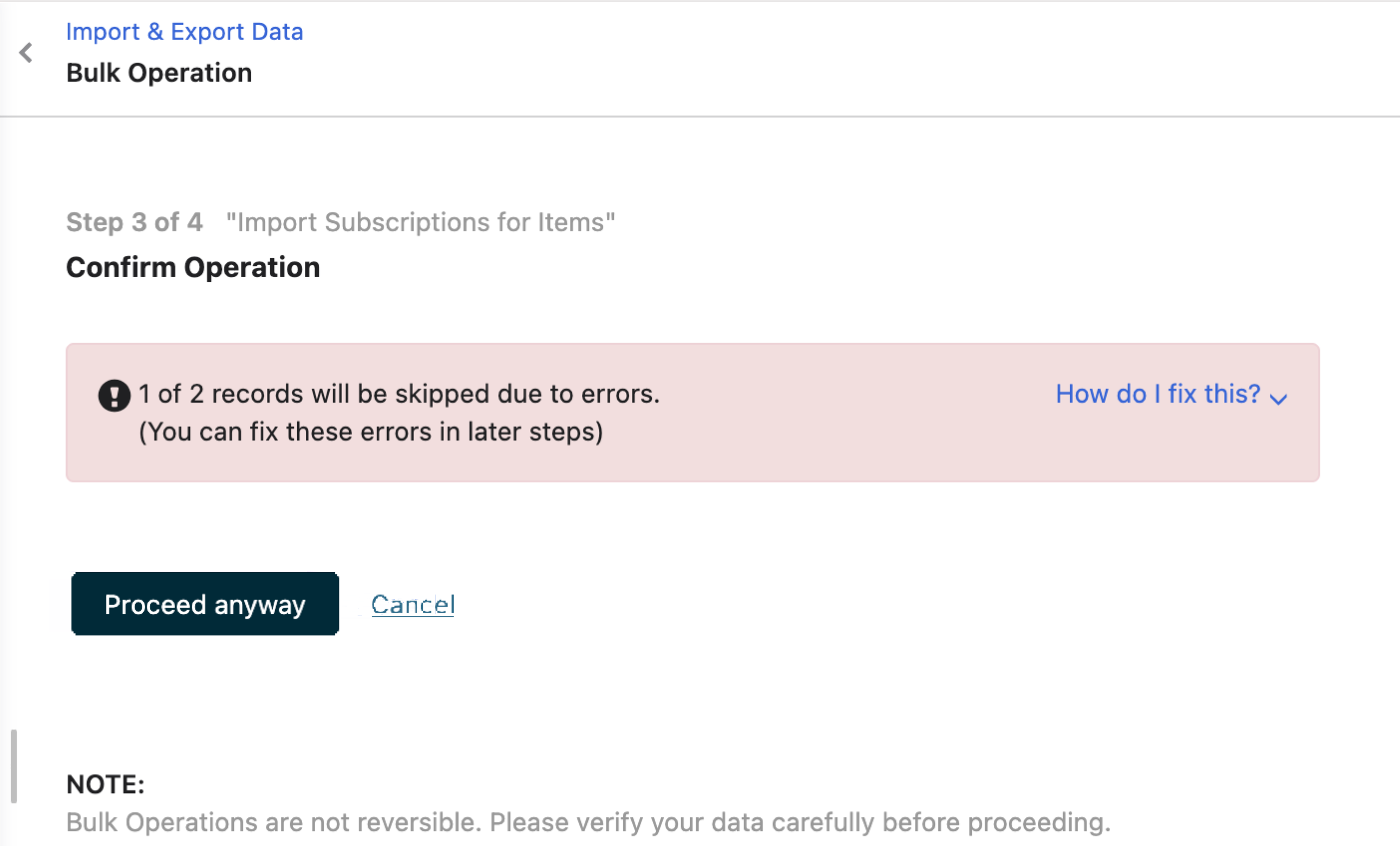1400x846 pixels.
Task: Cancel the bulk operation
Action: (413, 604)
